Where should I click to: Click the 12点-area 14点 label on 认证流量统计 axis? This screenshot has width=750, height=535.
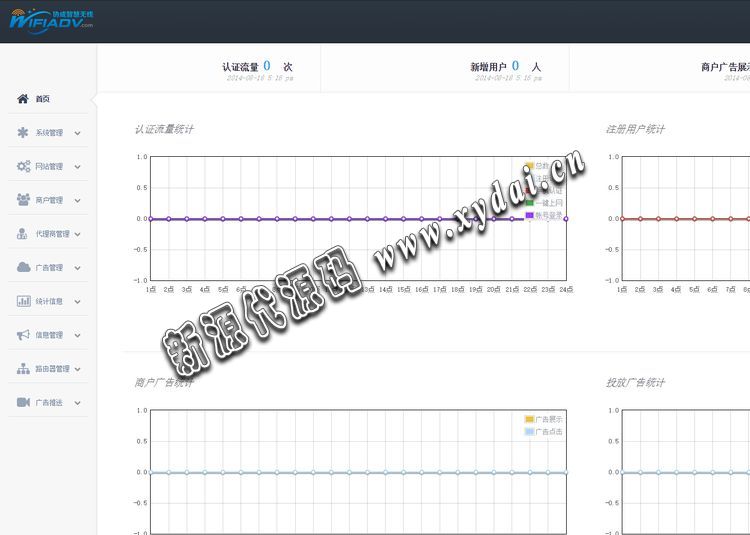click(386, 289)
